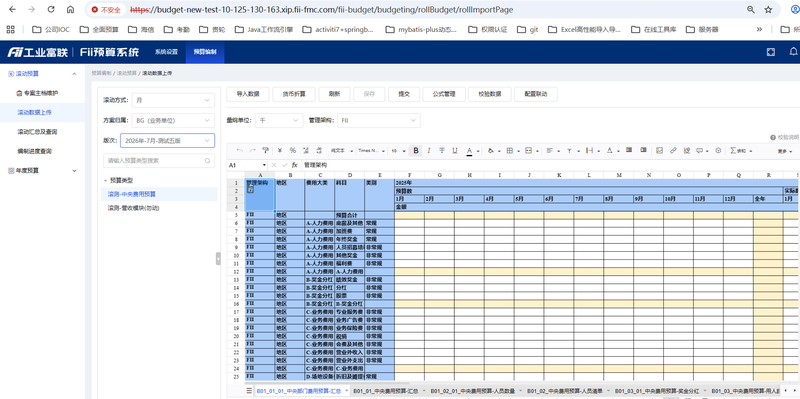This screenshot has height=399, width=800.
Task: Open 编制进度查询 in the sidebar
Action: [x=34, y=151]
